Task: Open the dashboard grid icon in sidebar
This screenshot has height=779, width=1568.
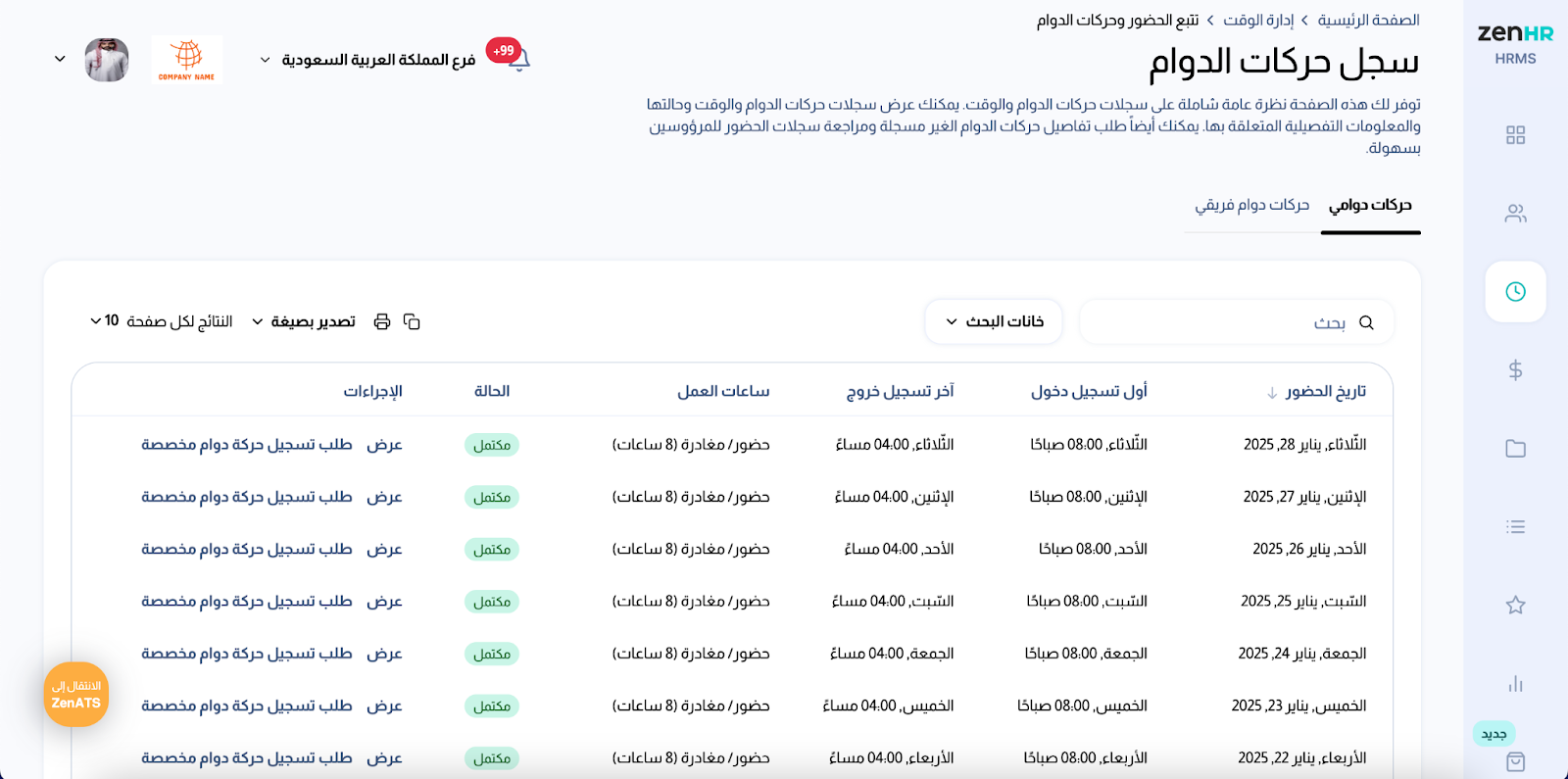Action: click(1515, 135)
